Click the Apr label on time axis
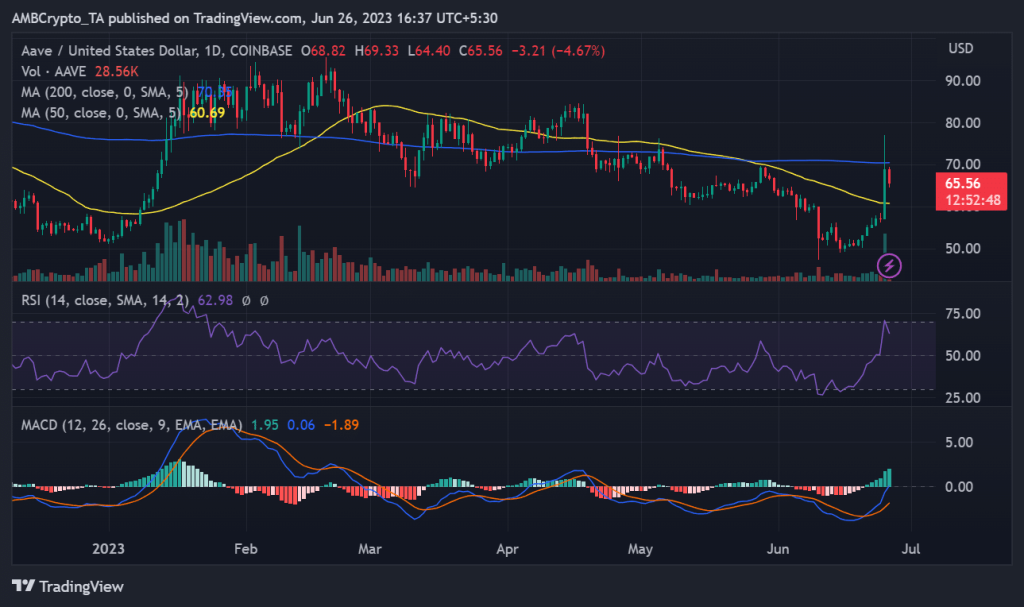 [x=509, y=549]
